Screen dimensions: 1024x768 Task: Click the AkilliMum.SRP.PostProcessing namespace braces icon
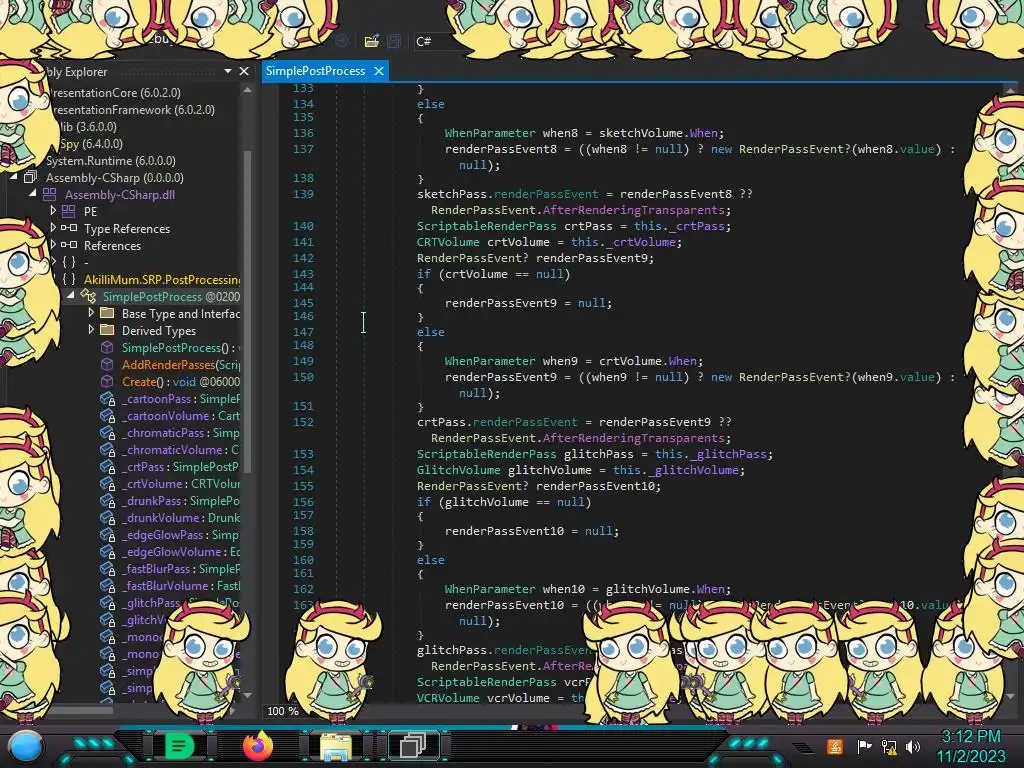coord(69,279)
